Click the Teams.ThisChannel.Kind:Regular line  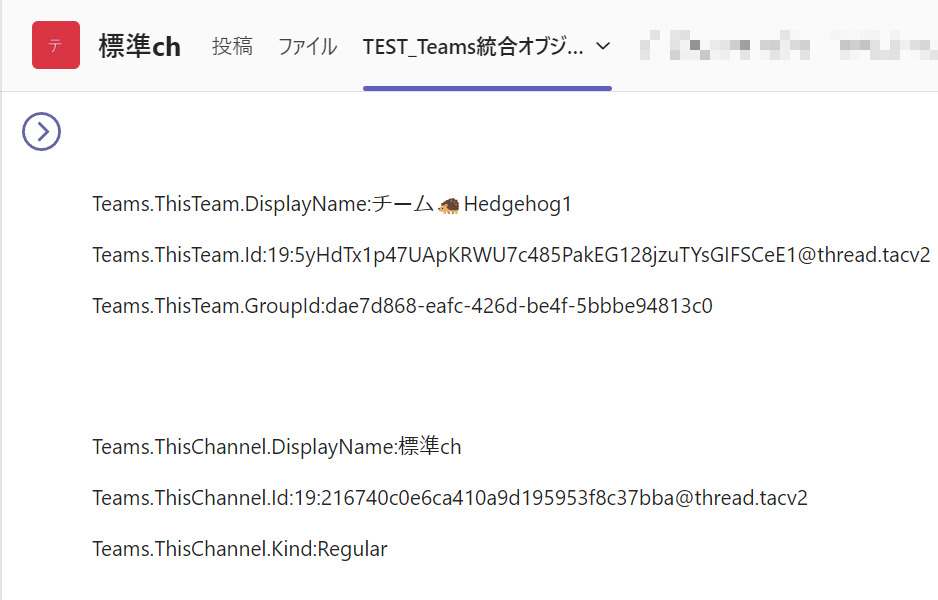[240, 549]
